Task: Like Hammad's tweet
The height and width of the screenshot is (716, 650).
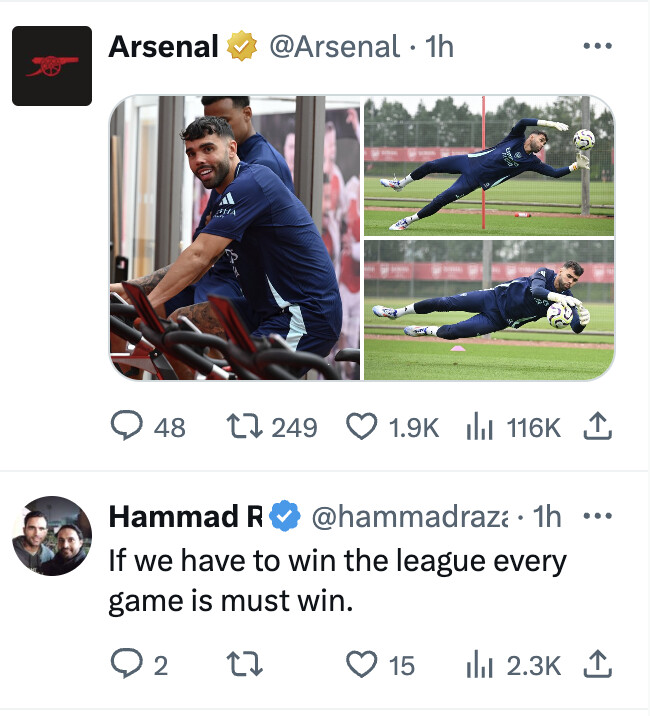Action: [x=380, y=664]
